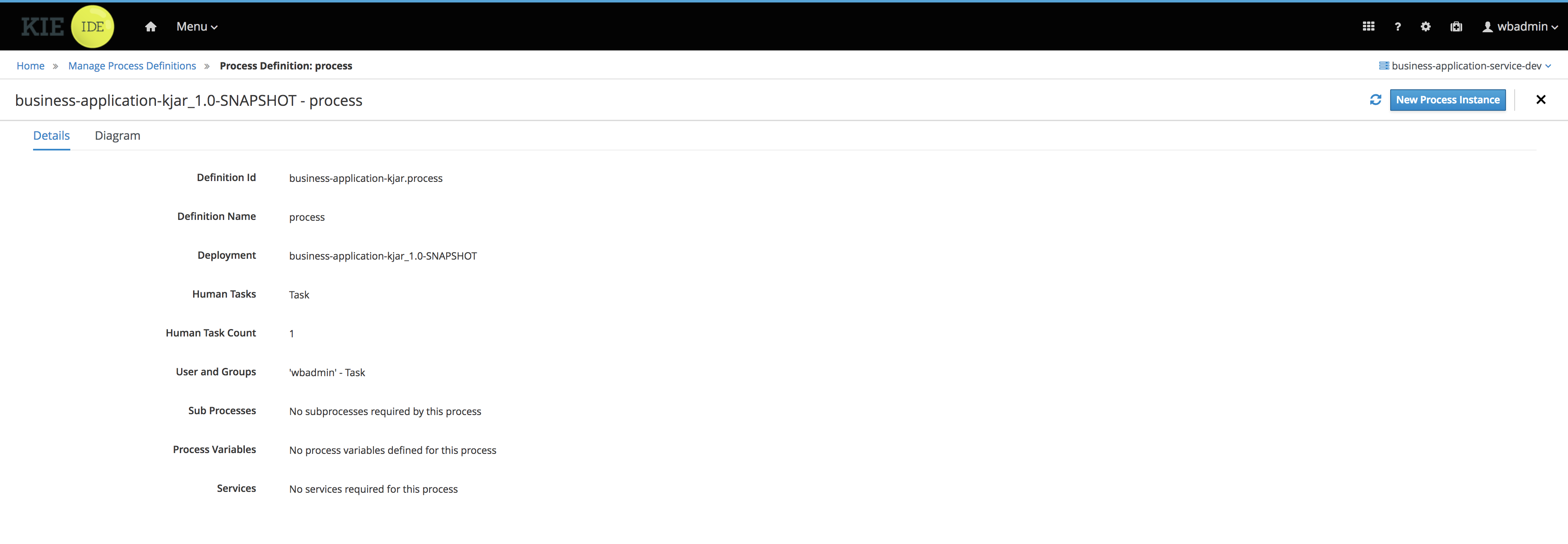1568x544 pixels.
Task: Select the Deployment field value
Action: 383,256
